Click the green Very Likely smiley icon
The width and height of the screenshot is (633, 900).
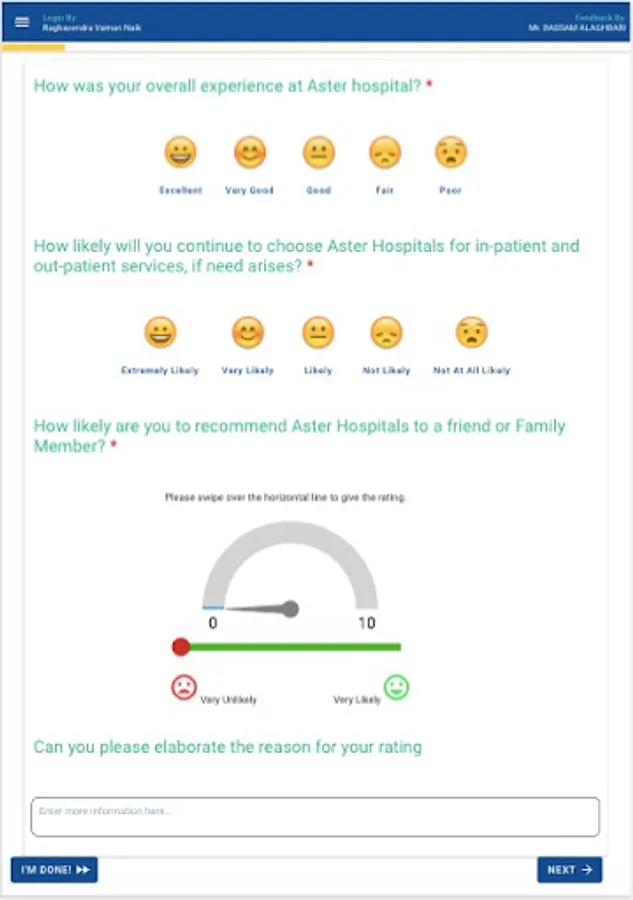coord(397,688)
